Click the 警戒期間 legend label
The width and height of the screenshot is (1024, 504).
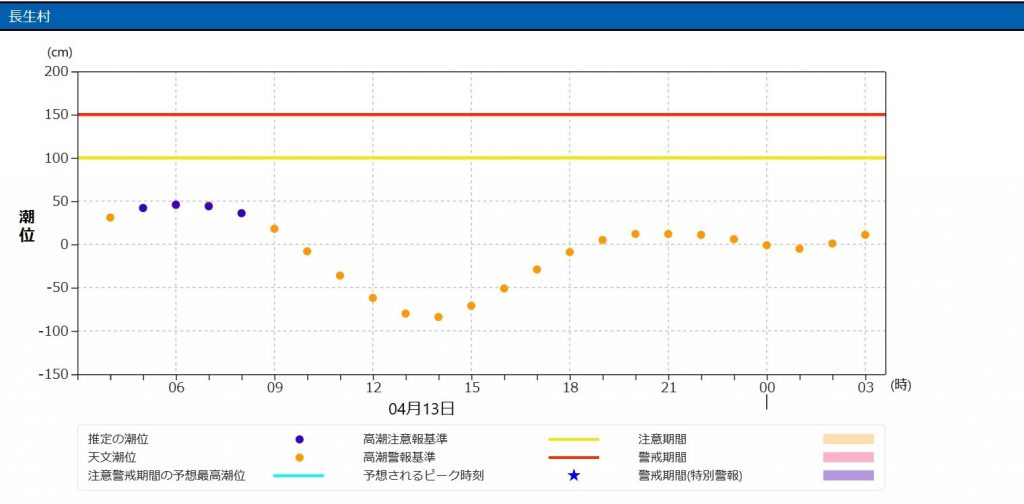coord(662,458)
